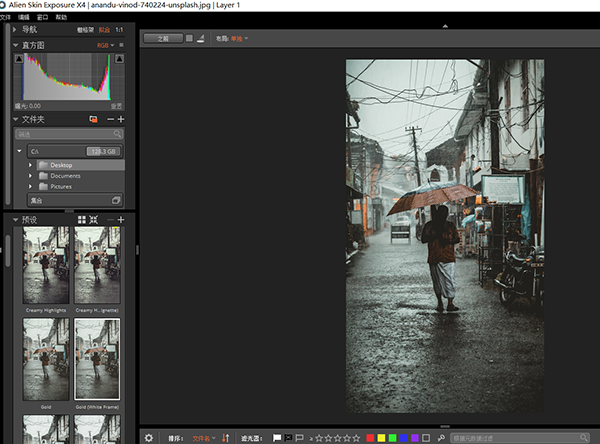600x444 pixels.
Task: Click the orange bookmark icon in 文件夹 header
Action: click(x=93, y=119)
